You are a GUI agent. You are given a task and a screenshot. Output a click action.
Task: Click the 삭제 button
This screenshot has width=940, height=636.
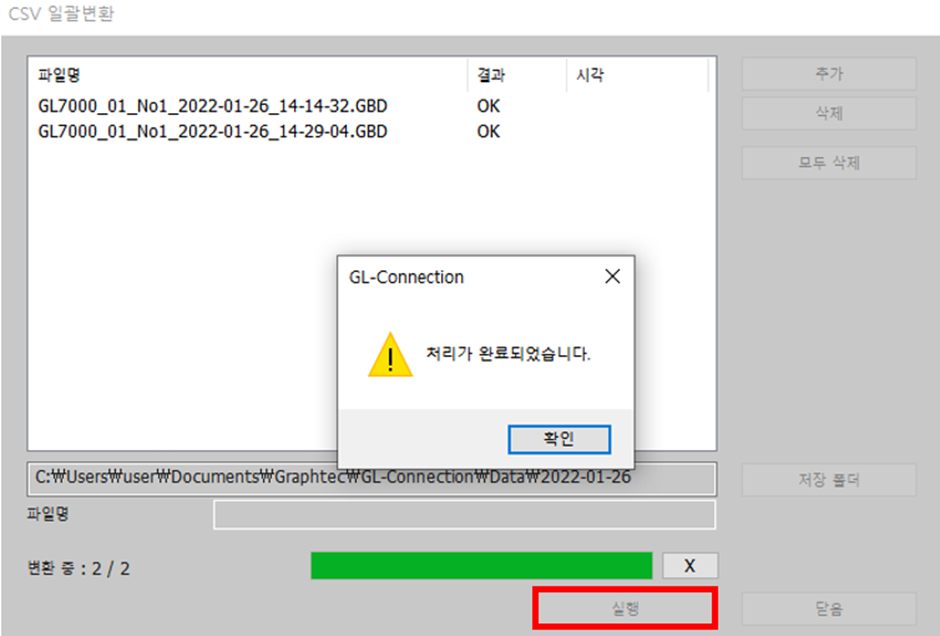click(x=829, y=113)
